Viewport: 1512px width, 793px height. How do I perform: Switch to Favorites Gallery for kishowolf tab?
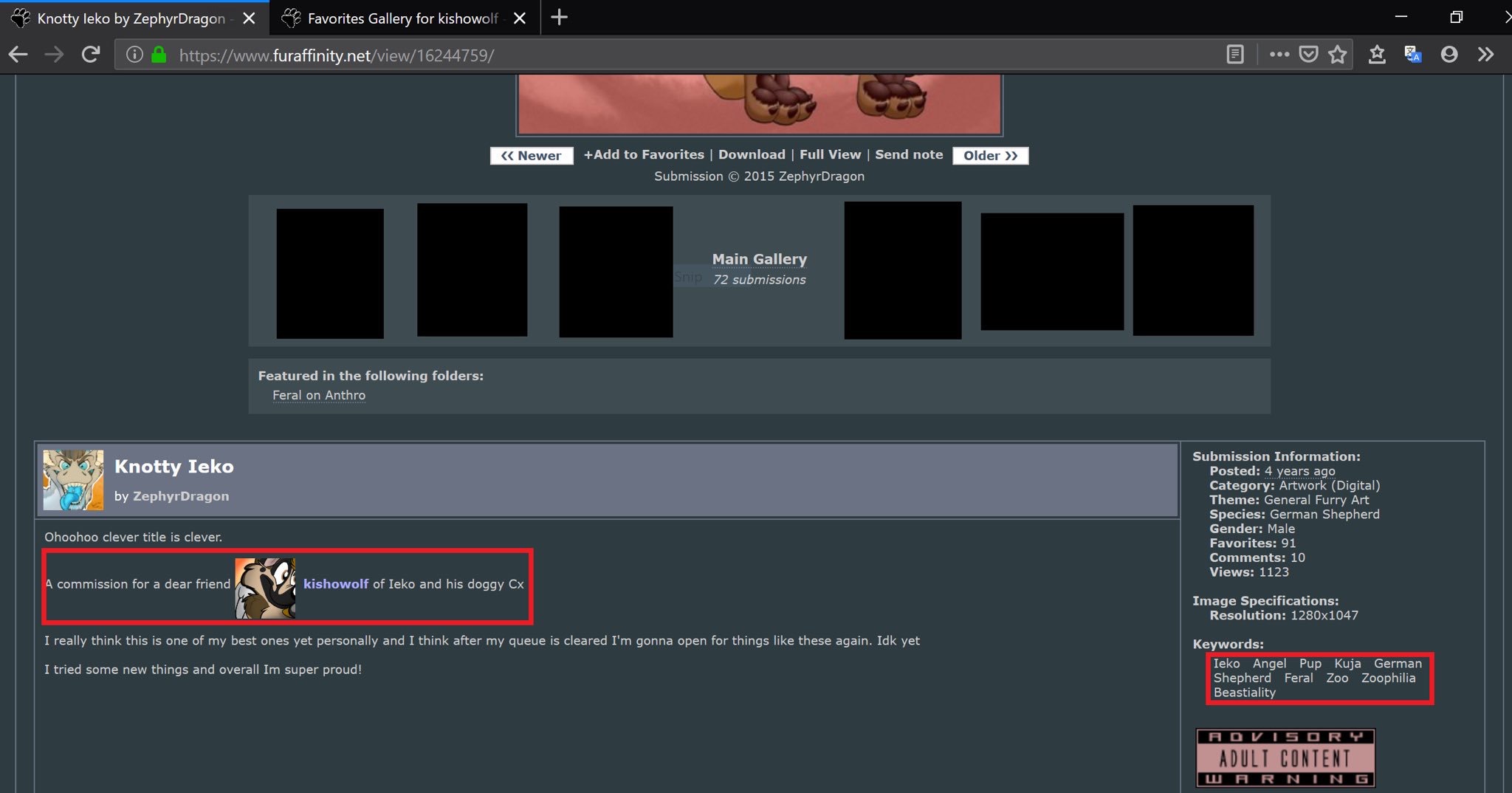(x=405, y=18)
